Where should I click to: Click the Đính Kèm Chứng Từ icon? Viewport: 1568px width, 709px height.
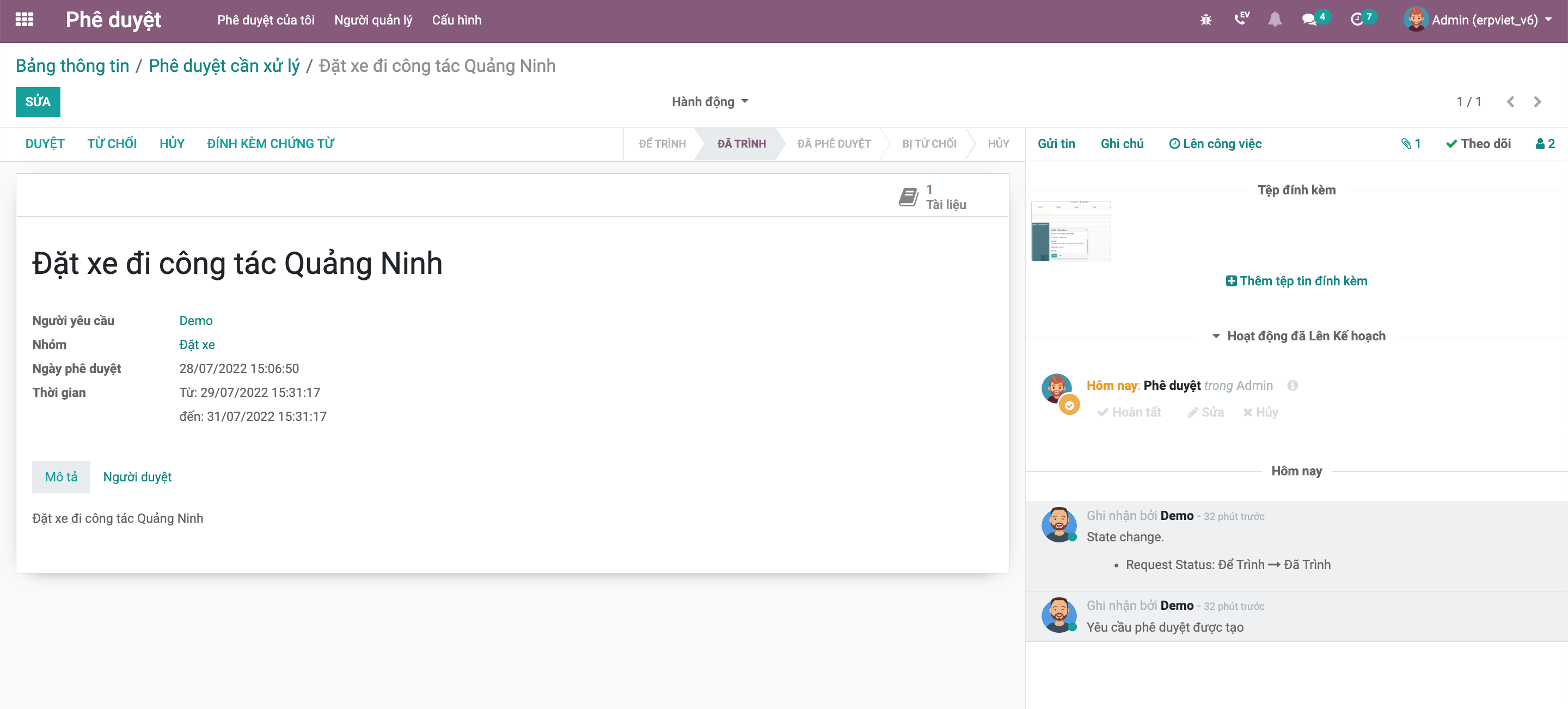[x=270, y=143]
